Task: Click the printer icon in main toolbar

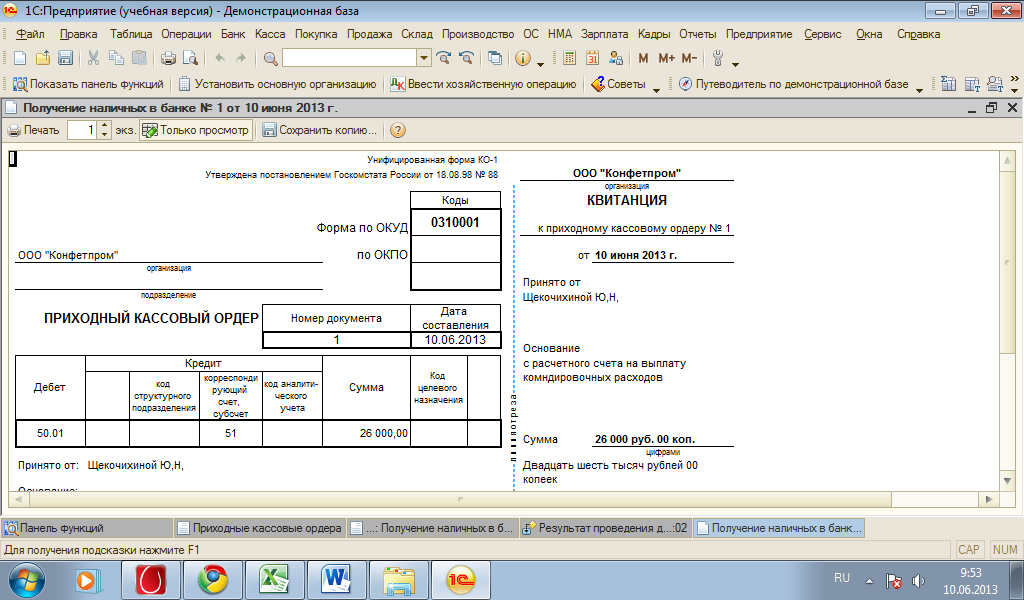Action: (168, 58)
